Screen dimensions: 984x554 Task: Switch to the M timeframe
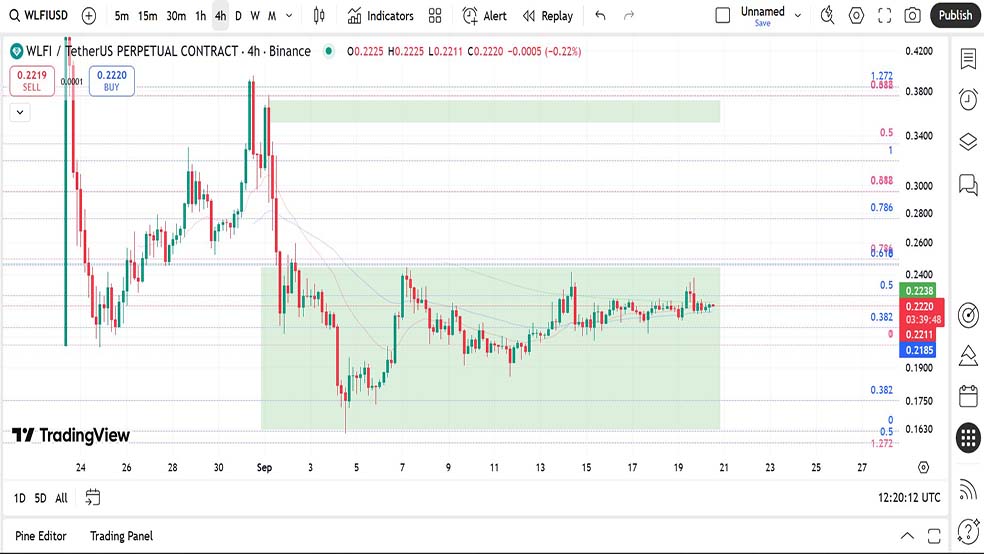pyautogui.click(x=272, y=16)
